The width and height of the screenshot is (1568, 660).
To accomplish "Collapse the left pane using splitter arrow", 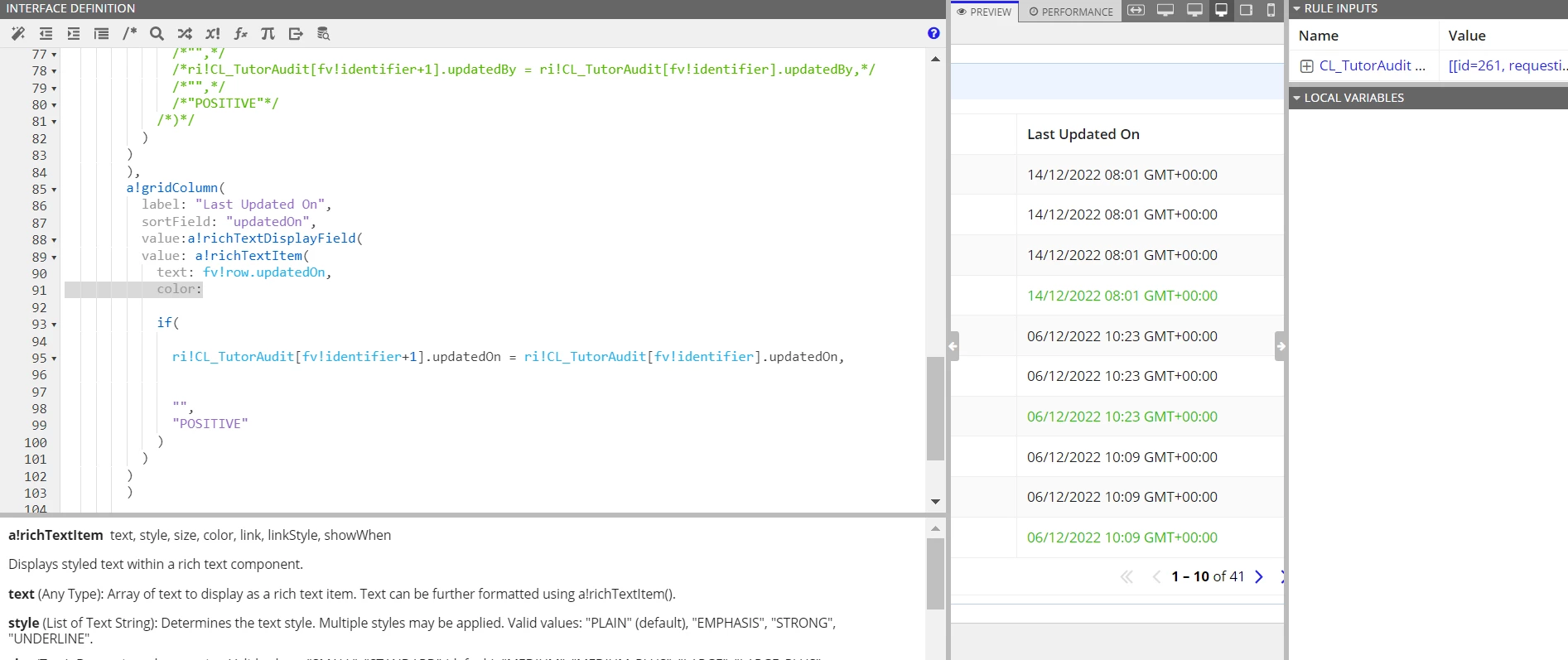I will [953, 346].
